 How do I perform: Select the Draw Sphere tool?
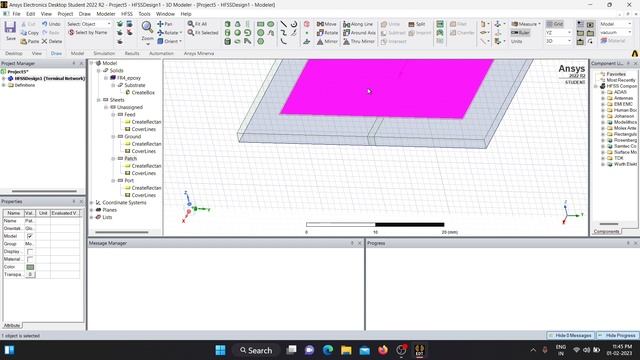point(238,33)
